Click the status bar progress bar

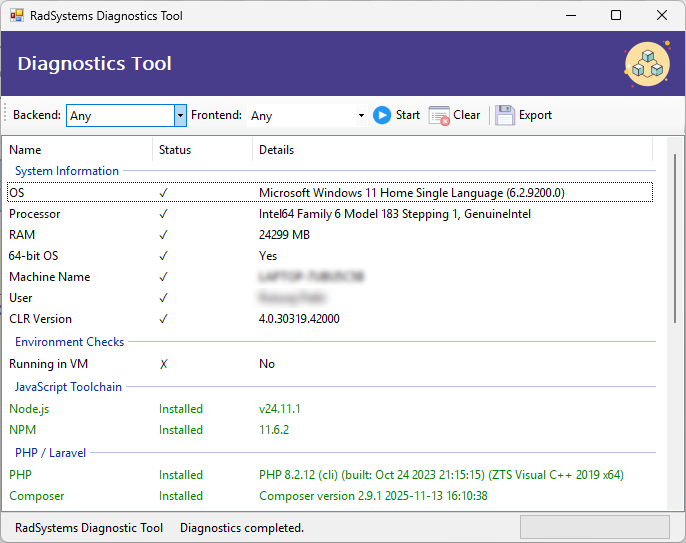(595, 527)
